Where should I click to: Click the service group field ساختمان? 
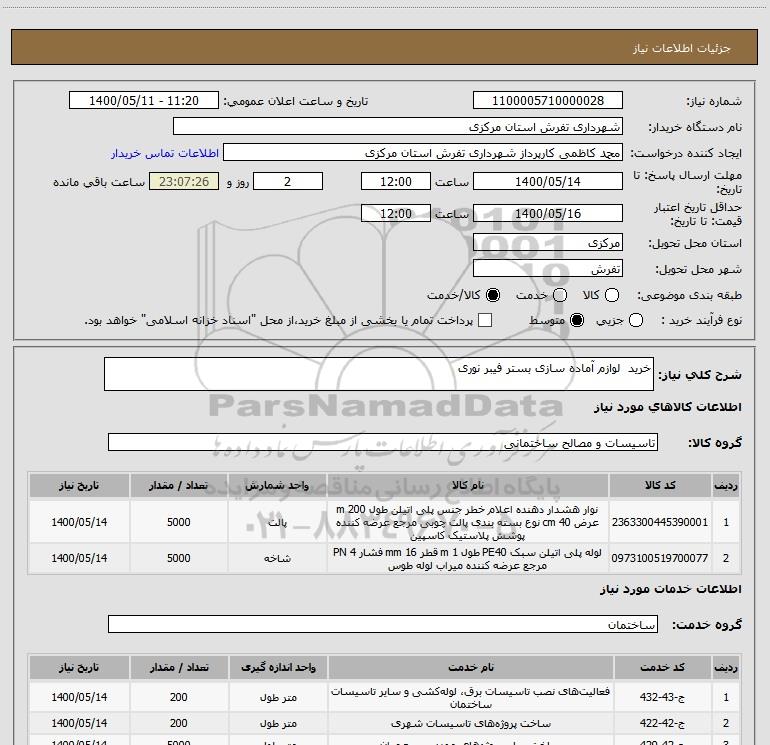click(x=383, y=624)
